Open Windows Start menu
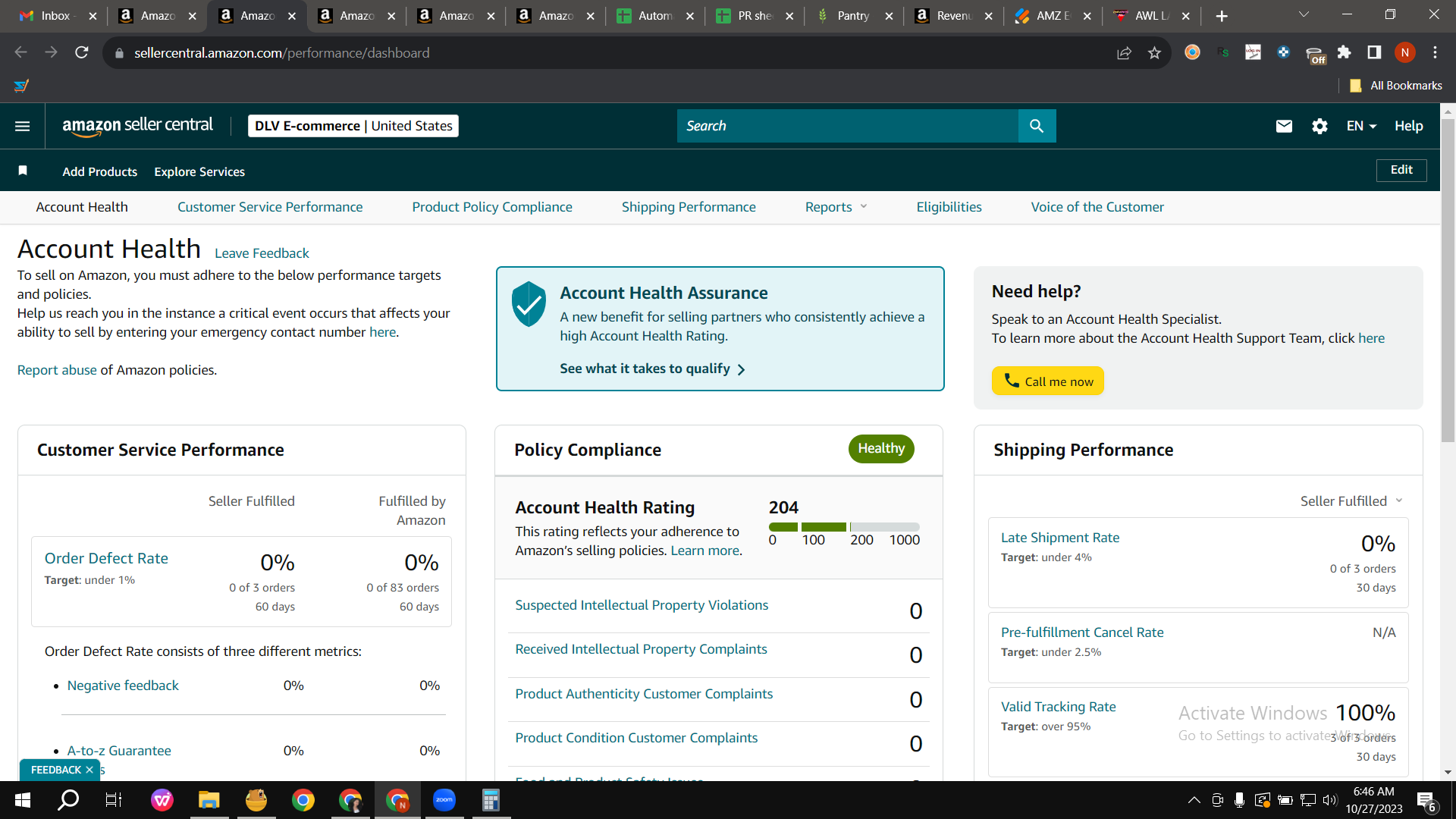 (23, 800)
